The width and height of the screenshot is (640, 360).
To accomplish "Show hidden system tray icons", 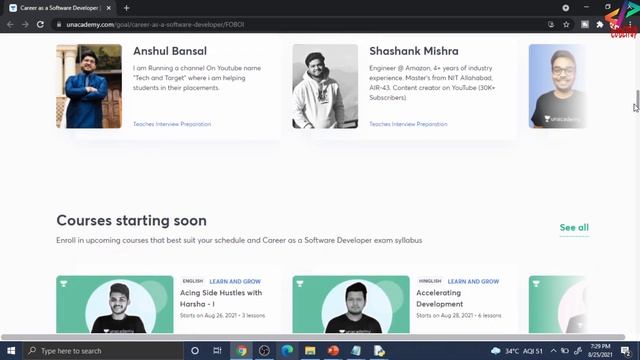I will click(553, 351).
